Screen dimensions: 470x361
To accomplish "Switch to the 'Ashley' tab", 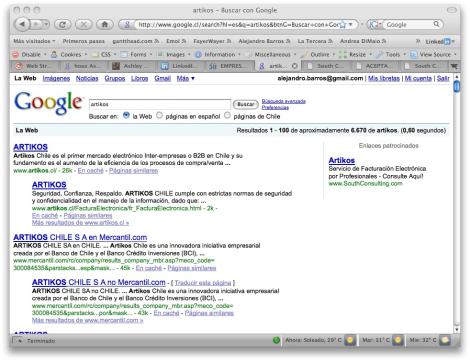I will 132,66.
